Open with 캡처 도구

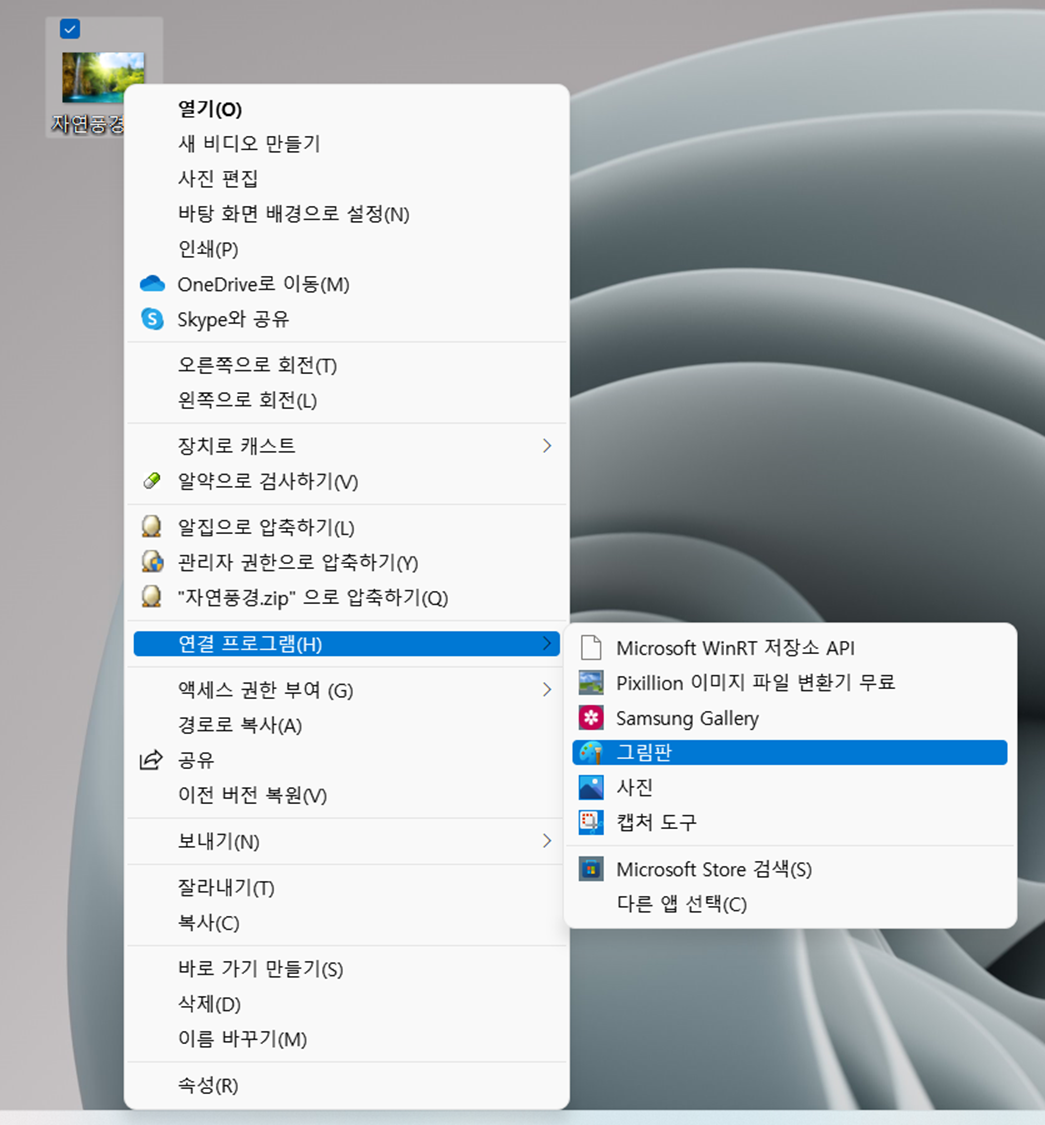(789, 822)
